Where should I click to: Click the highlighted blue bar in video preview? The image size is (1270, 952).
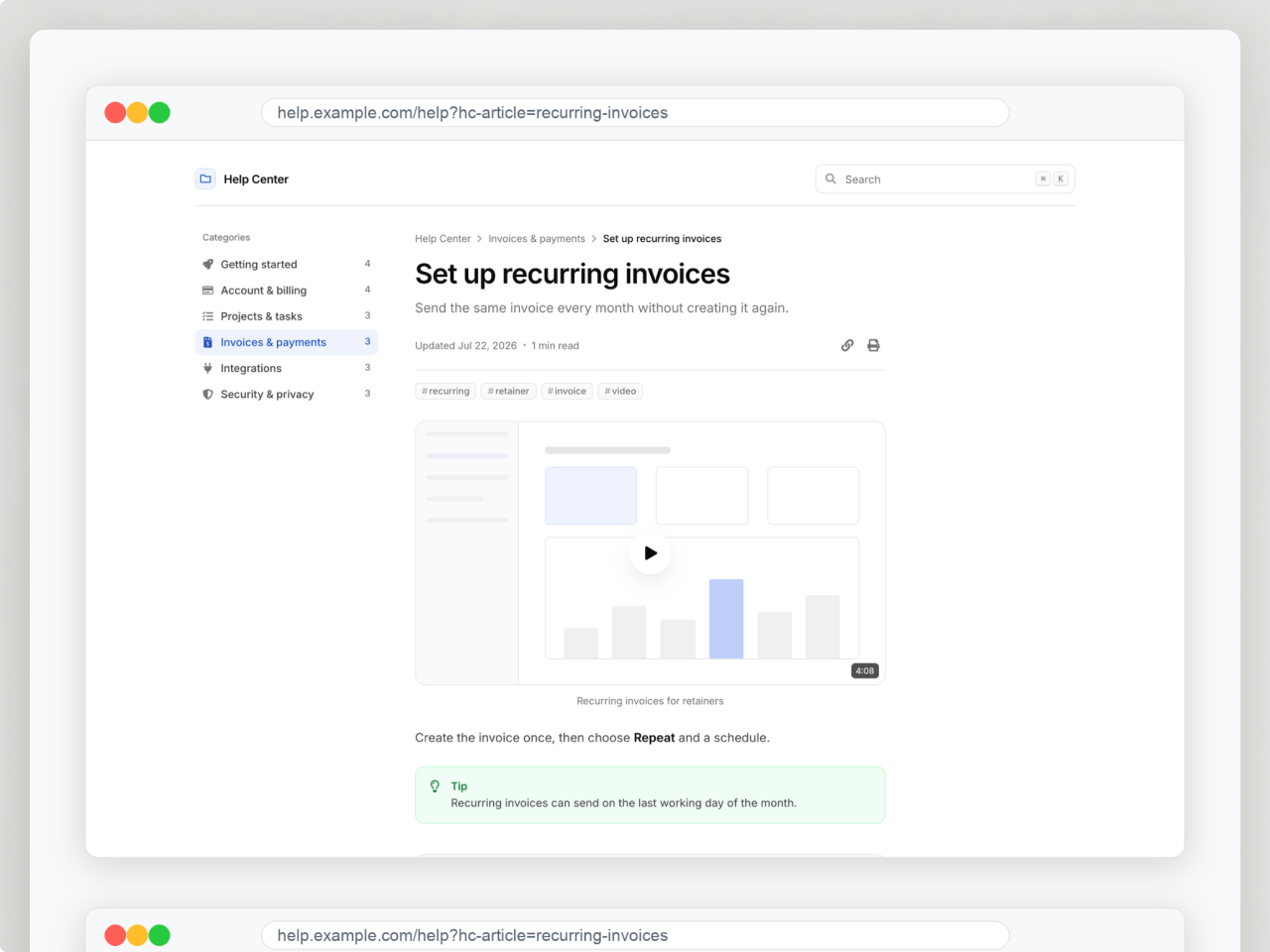726,619
